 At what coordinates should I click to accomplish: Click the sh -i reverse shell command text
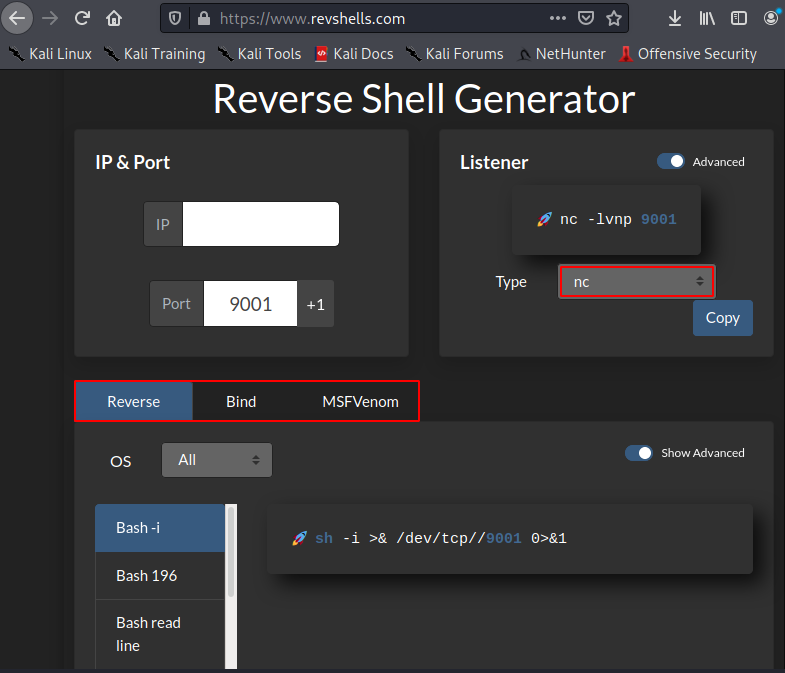coord(441,538)
